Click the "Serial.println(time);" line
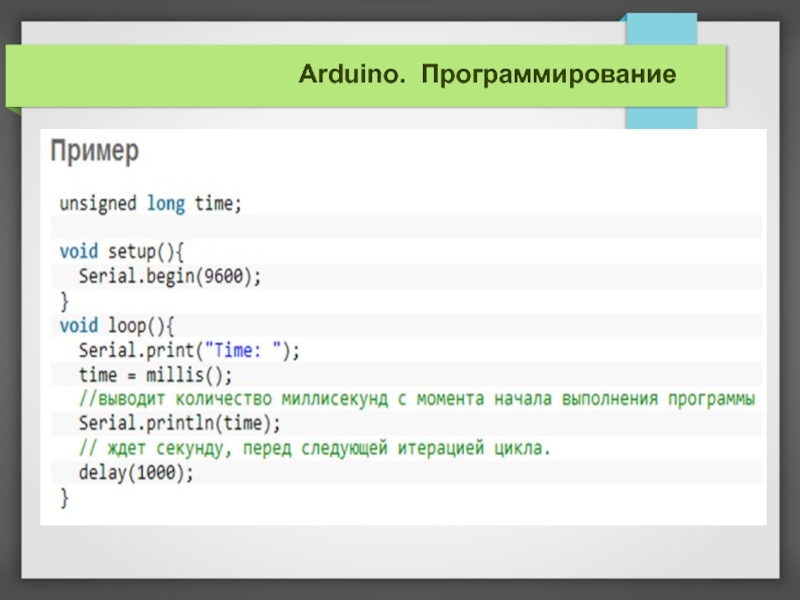This screenshot has width=800, height=600. click(179, 423)
